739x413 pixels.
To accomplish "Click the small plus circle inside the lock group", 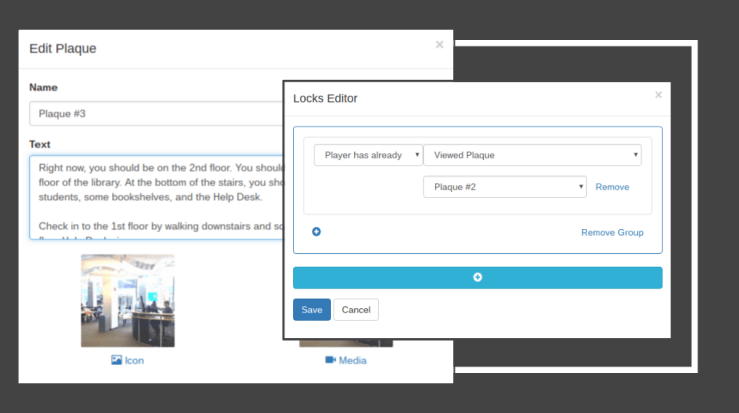I will coord(316,232).
